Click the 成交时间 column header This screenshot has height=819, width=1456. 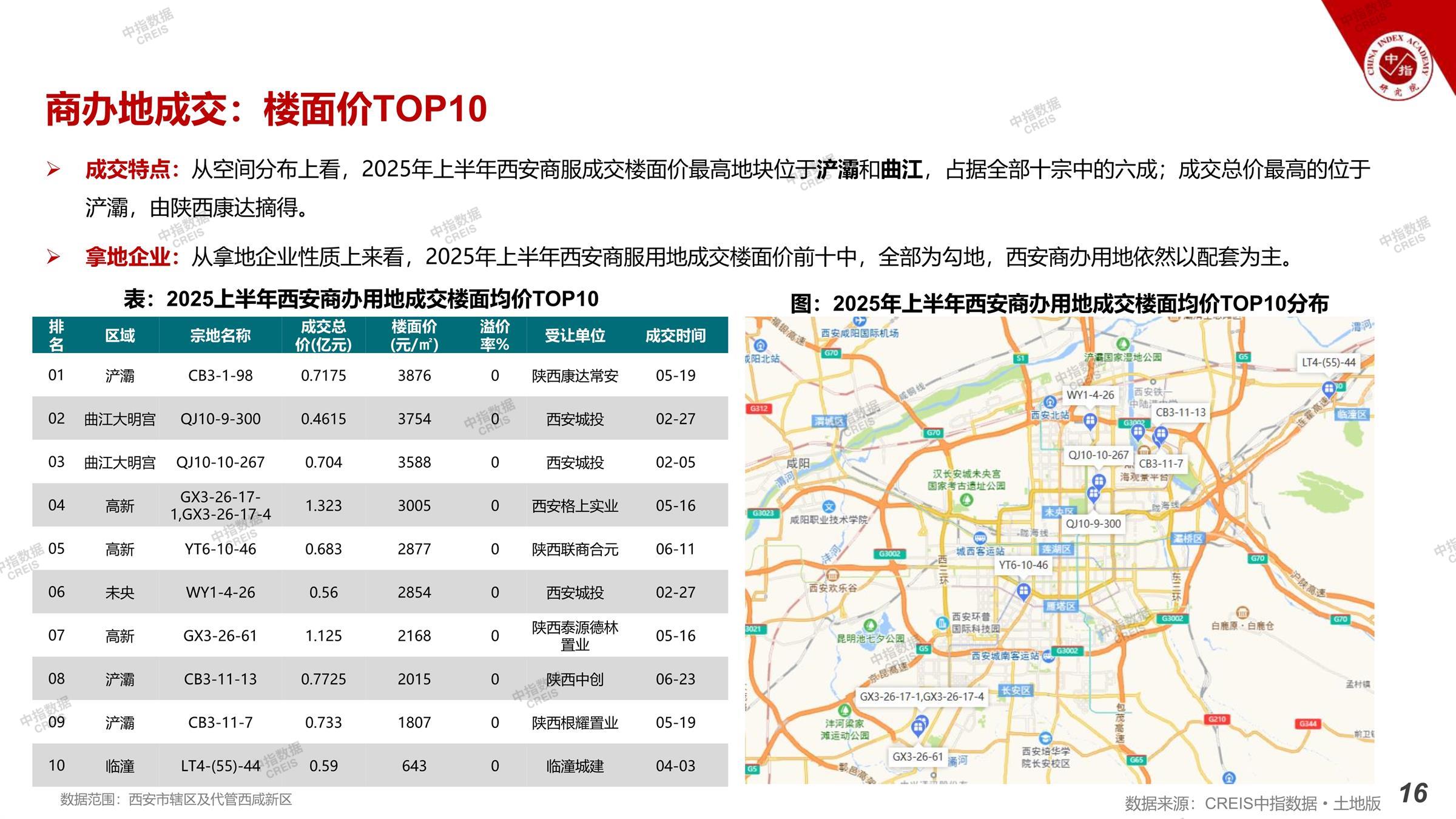coord(675,335)
